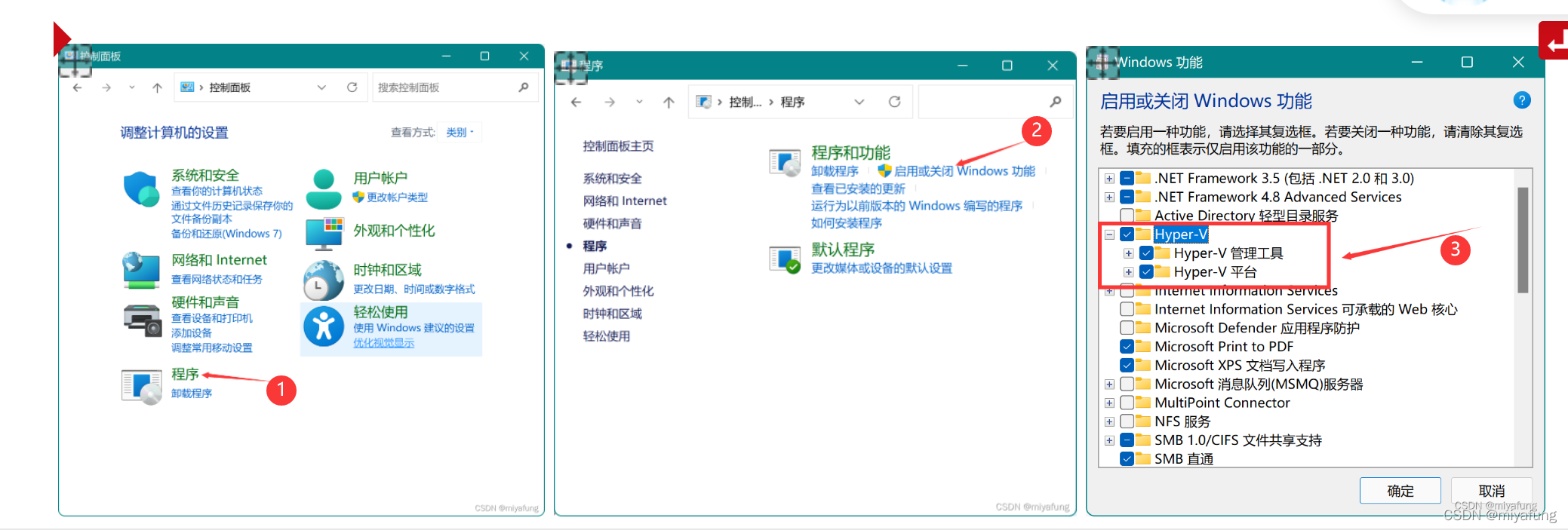Open Control Panel address bar history dropdown
This screenshot has width=1568, height=530.
point(321,87)
